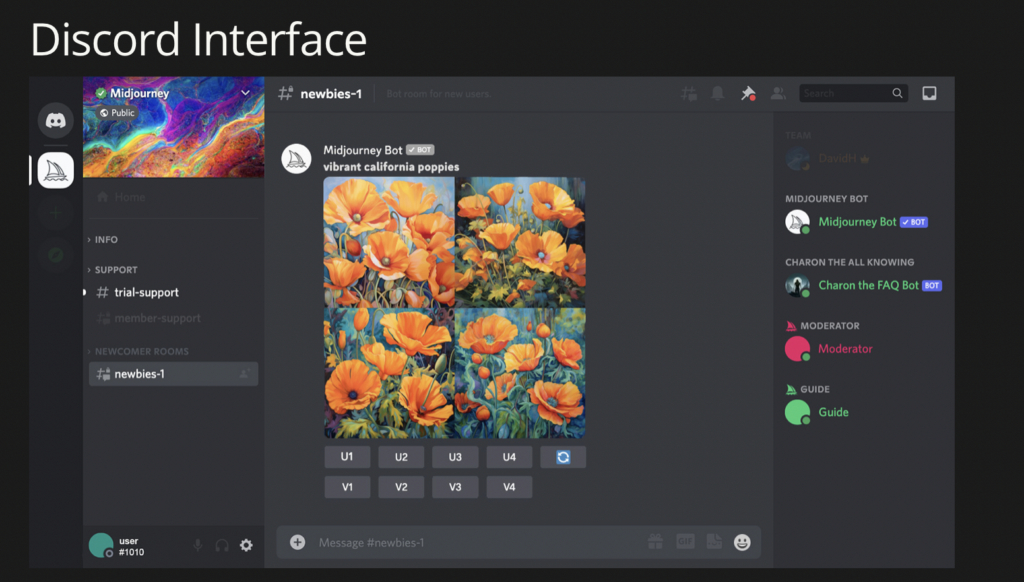Click Midjourney Bot name in member list
This screenshot has width=1024, height=582.
point(857,222)
